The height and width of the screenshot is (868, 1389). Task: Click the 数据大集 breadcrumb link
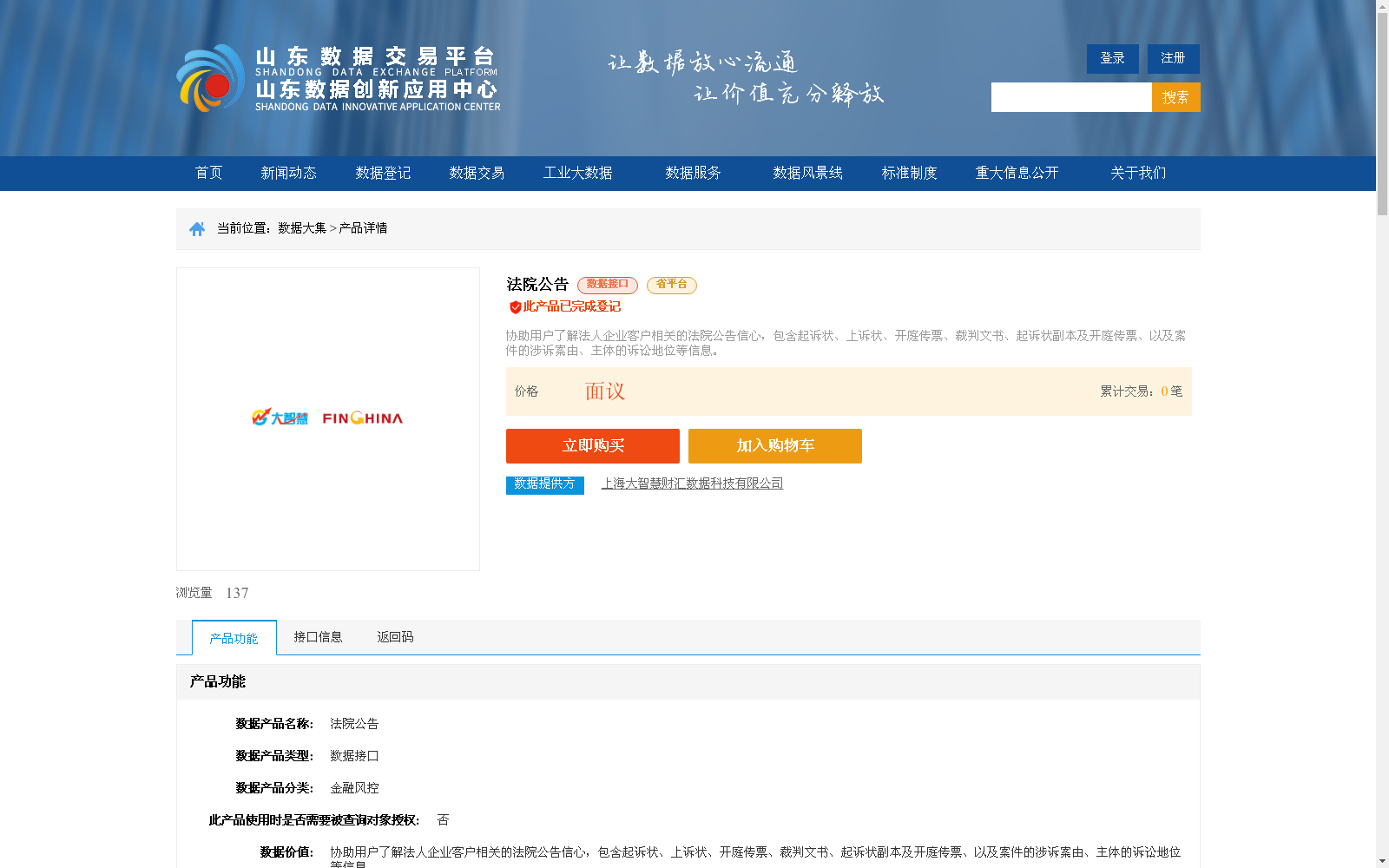click(x=302, y=228)
